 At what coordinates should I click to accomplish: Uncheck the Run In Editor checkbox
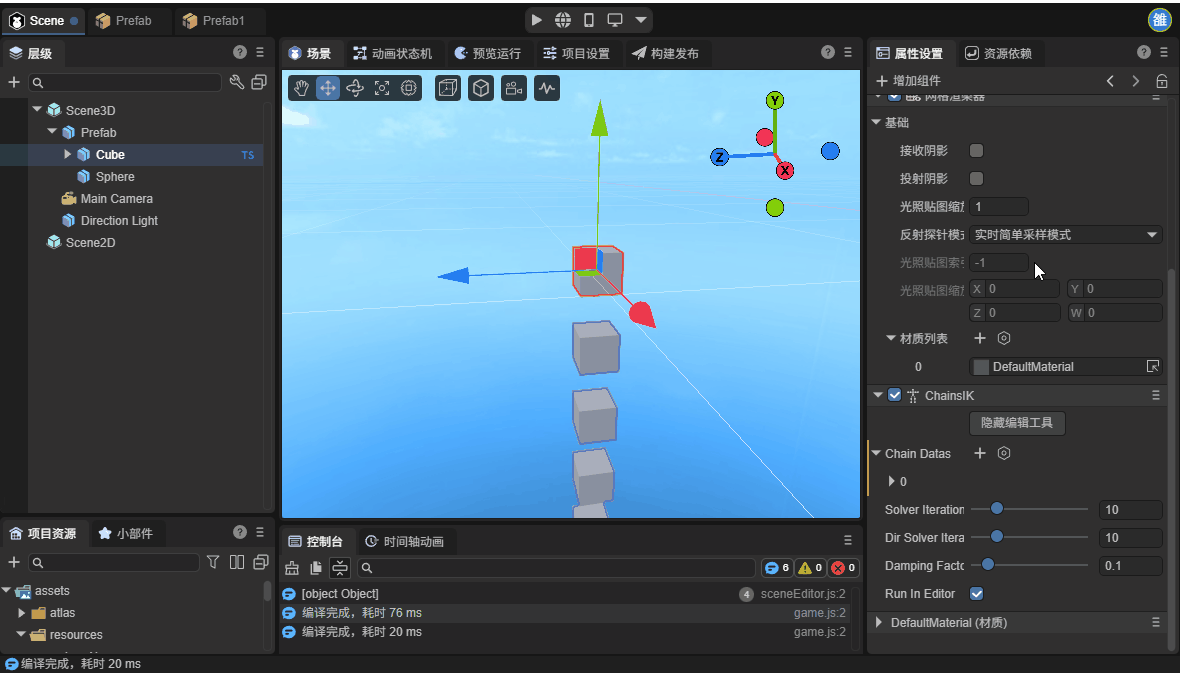tap(977, 594)
